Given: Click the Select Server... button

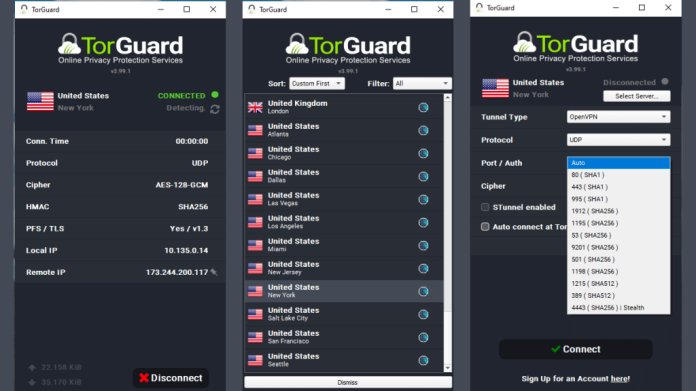Looking at the screenshot, I should point(637,96).
